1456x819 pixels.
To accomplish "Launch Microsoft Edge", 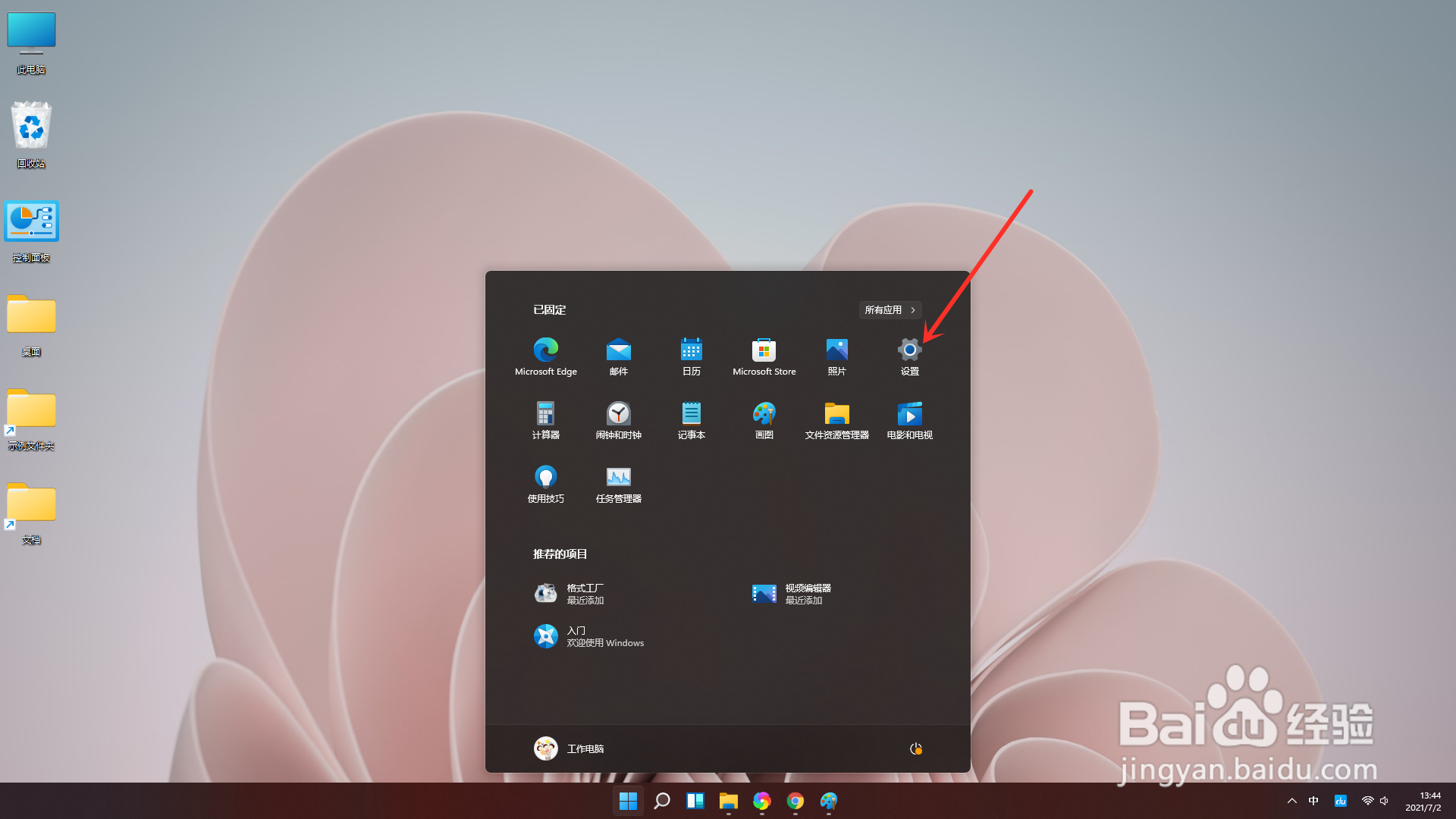I will coord(545,356).
